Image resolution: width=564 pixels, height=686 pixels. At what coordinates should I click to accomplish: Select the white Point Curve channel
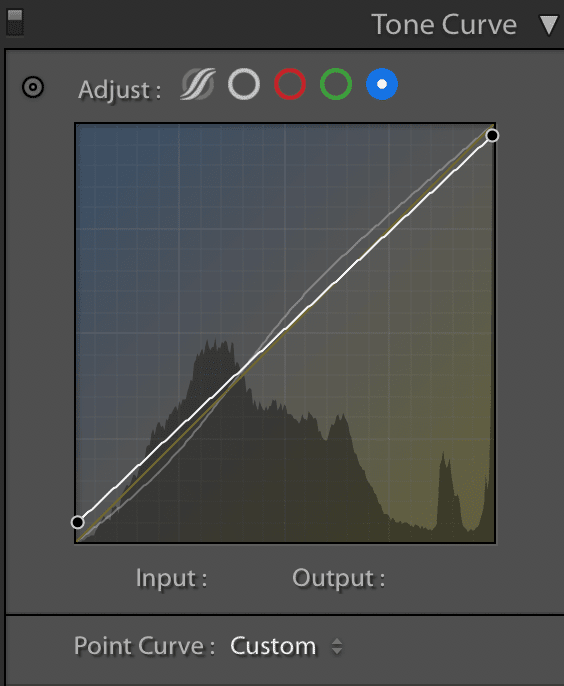pos(244,84)
